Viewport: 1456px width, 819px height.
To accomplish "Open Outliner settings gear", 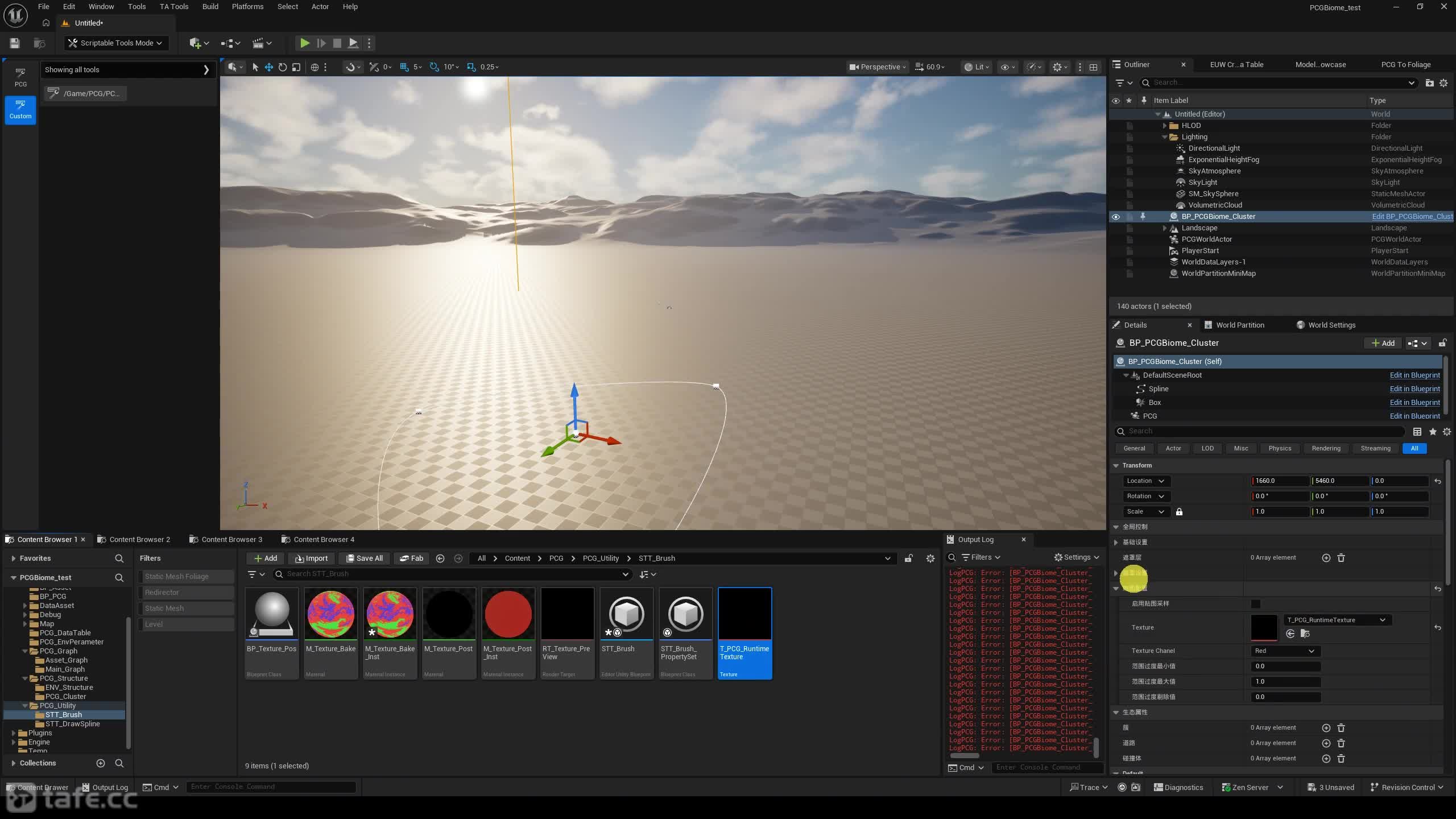I will coord(1443,83).
